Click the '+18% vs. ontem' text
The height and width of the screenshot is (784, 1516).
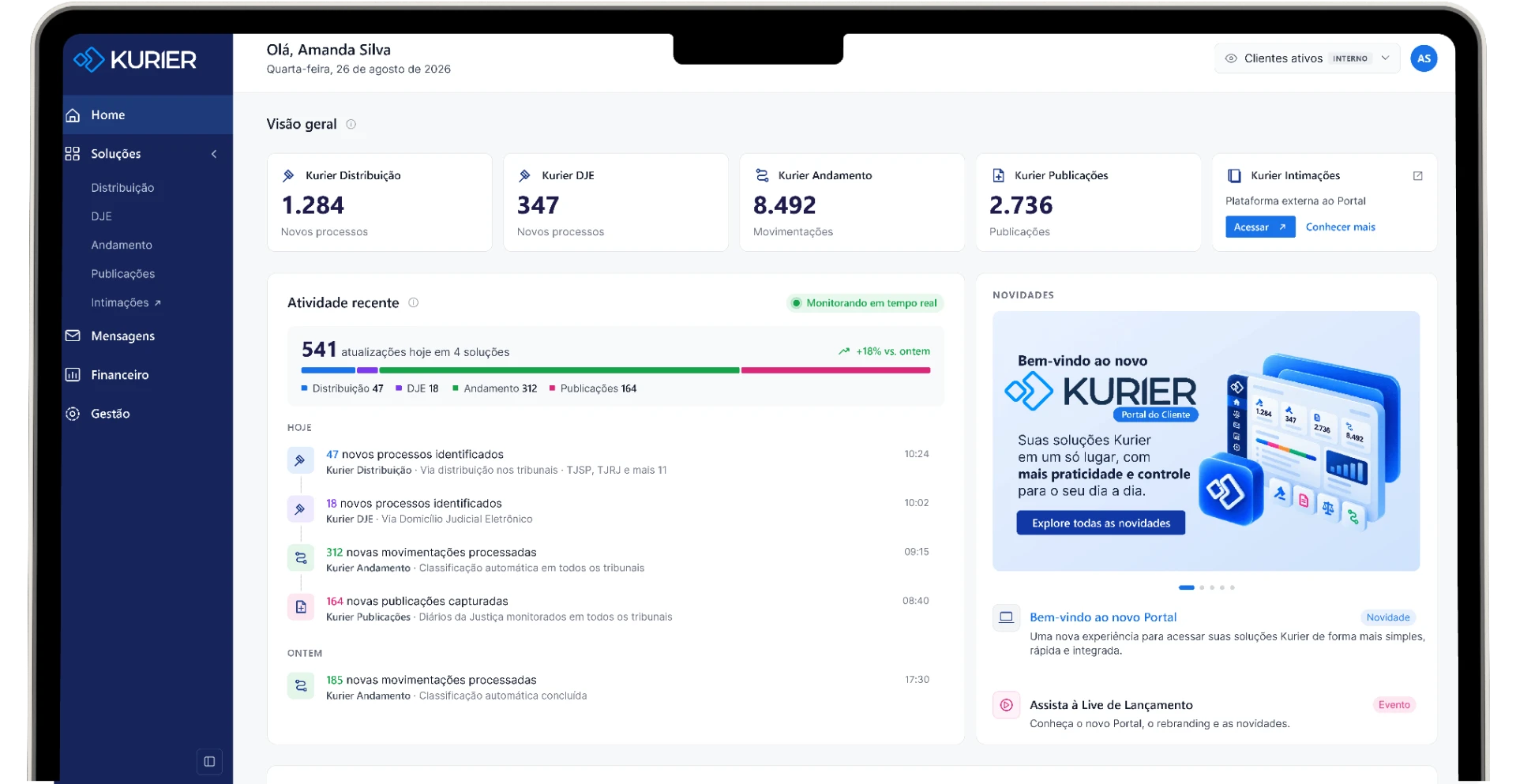point(893,351)
